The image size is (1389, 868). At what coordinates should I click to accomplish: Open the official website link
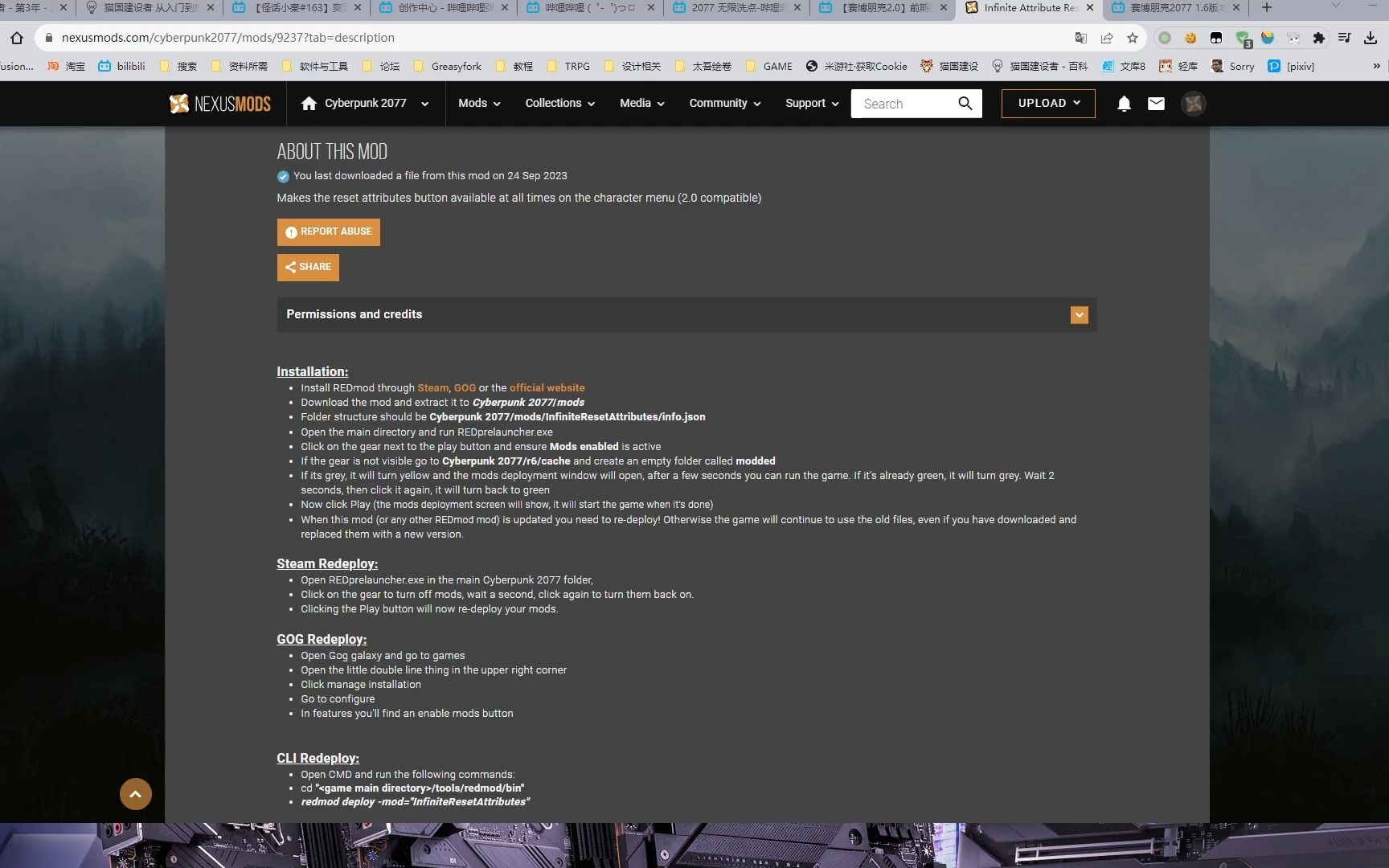coord(547,387)
